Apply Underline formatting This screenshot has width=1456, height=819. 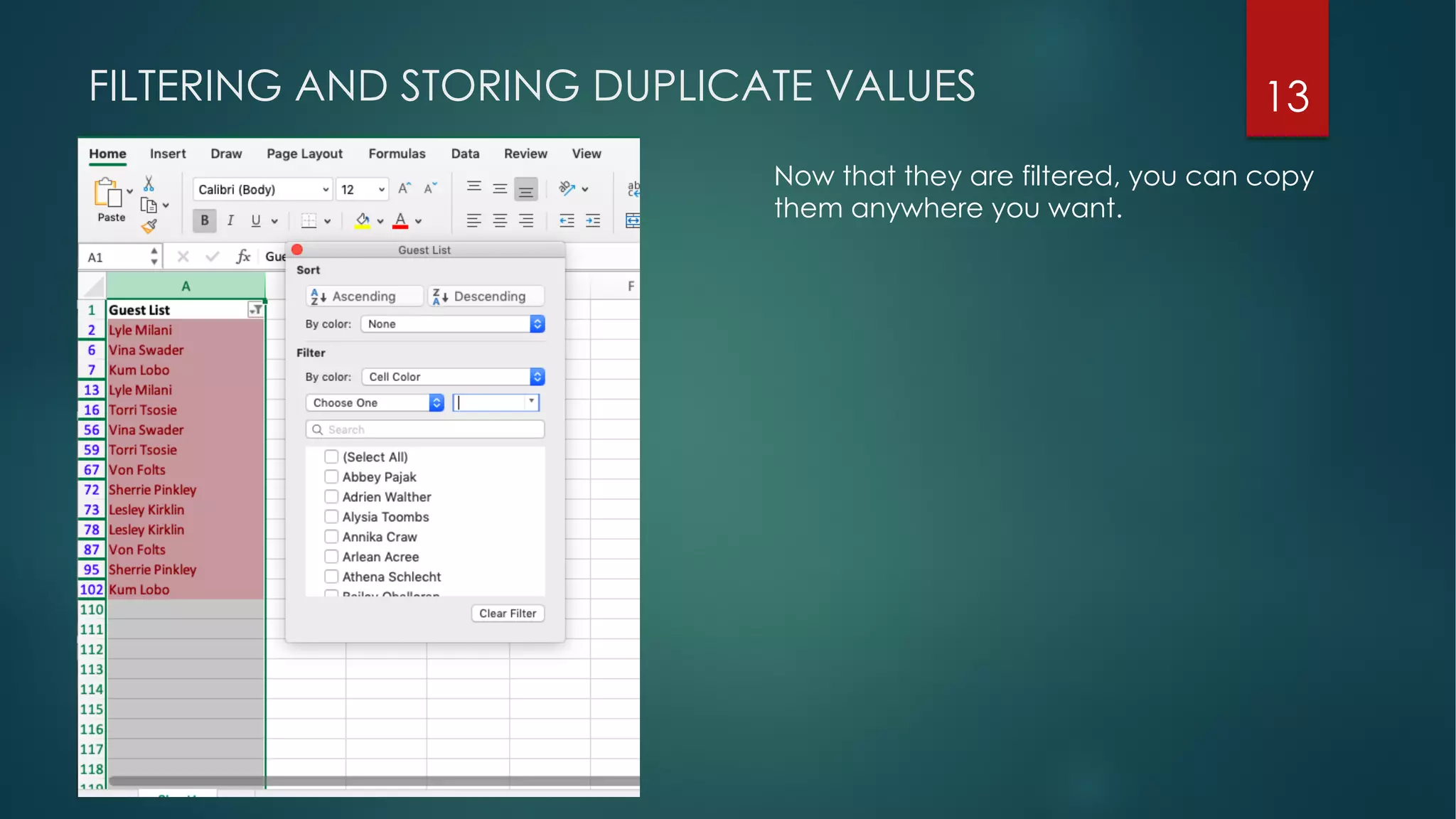click(256, 220)
